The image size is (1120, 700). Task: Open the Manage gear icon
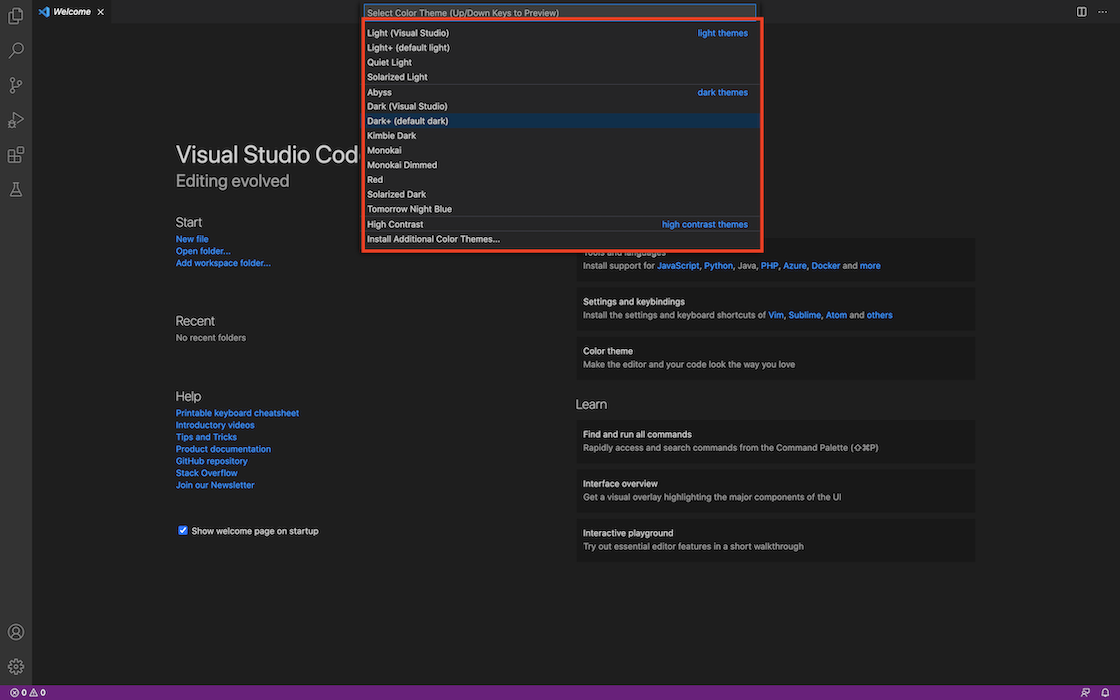coord(15,665)
